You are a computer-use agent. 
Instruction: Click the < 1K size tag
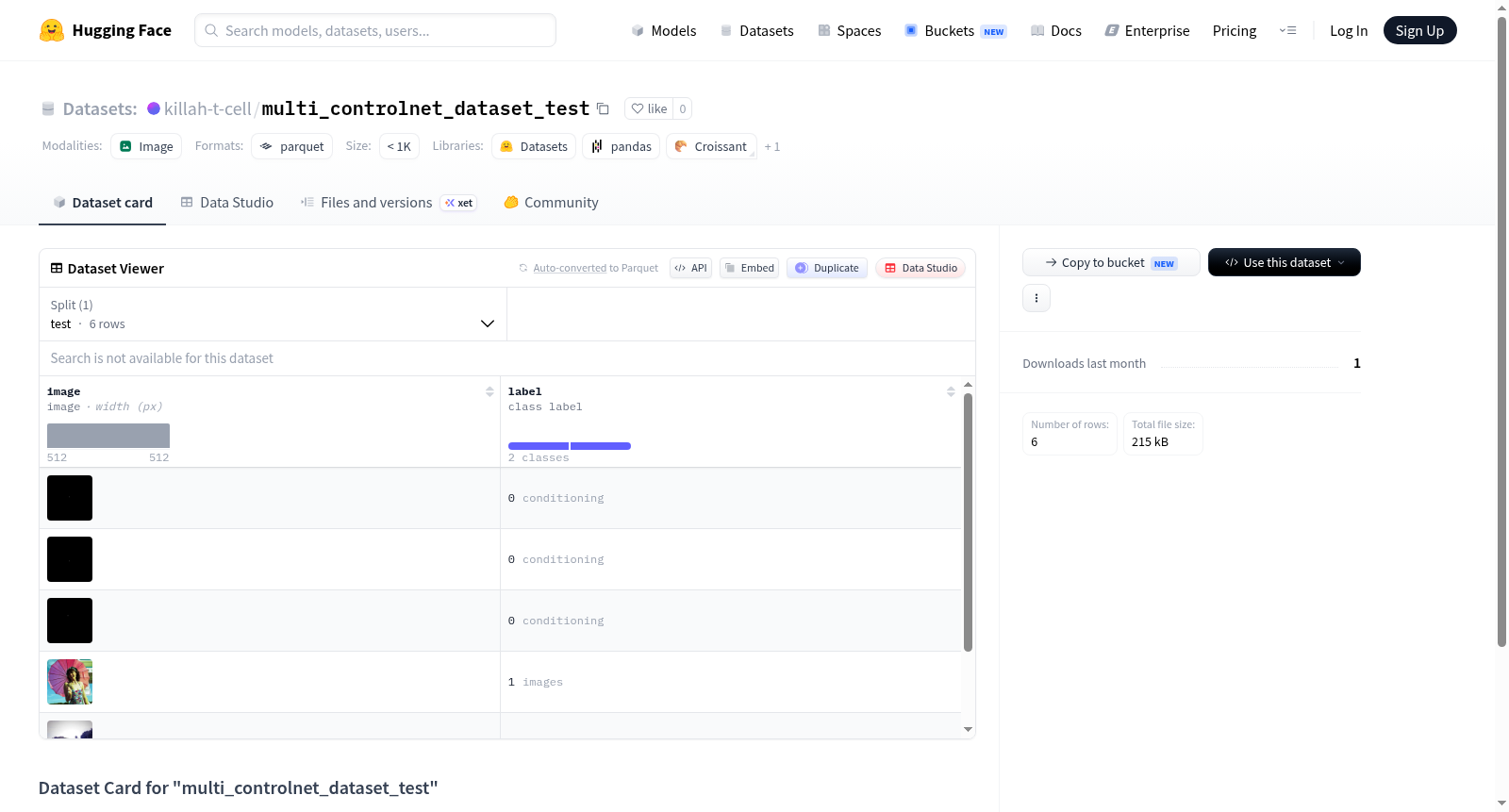coord(399,146)
